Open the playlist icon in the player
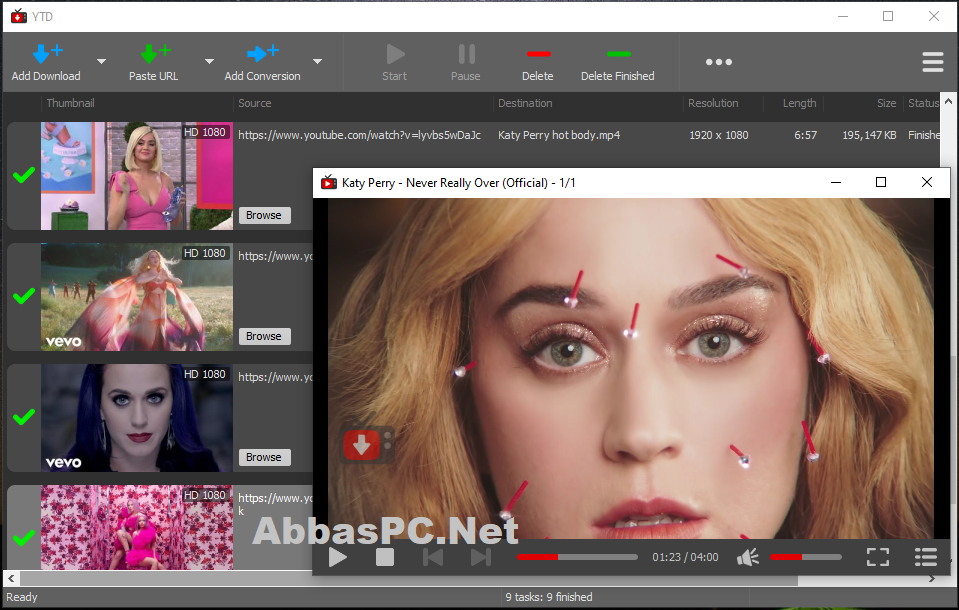 point(926,557)
